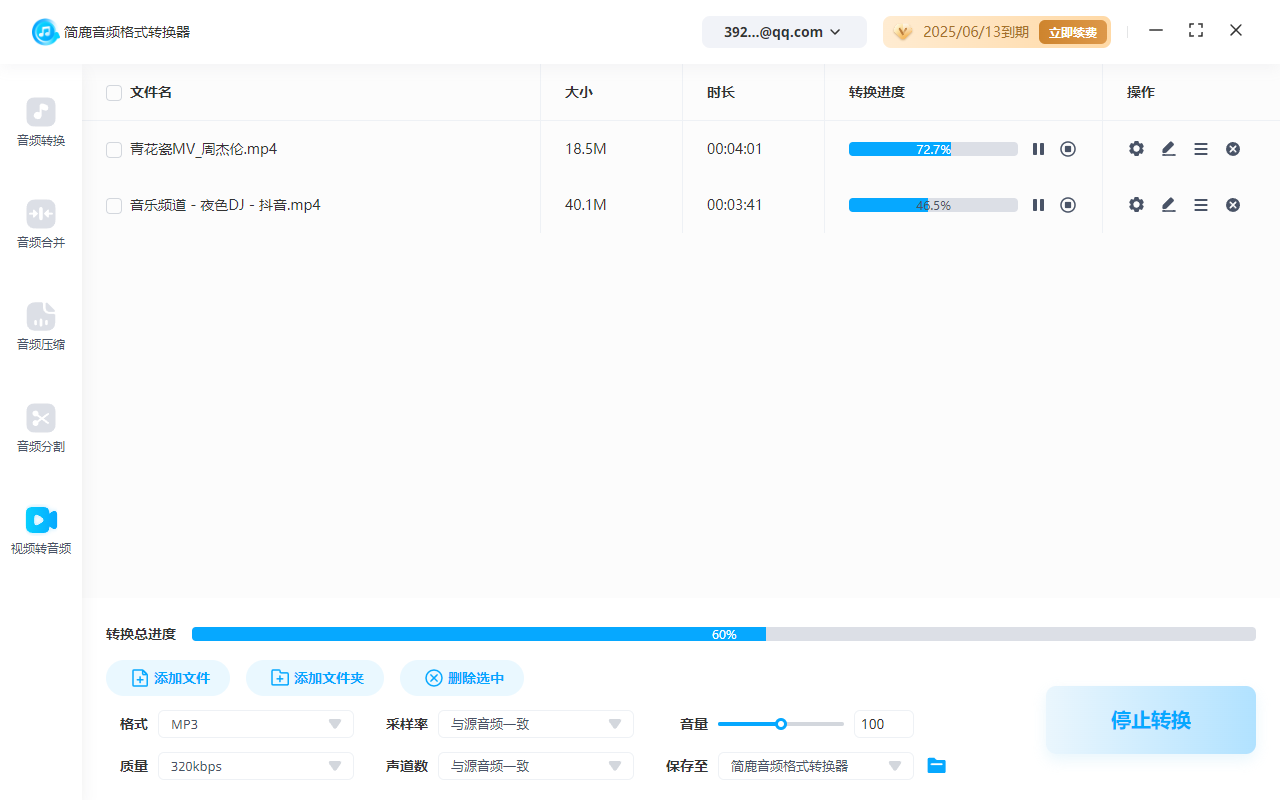Toggle the select-all 文件名 checkbox
1280x800 pixels.
point(114,93)
